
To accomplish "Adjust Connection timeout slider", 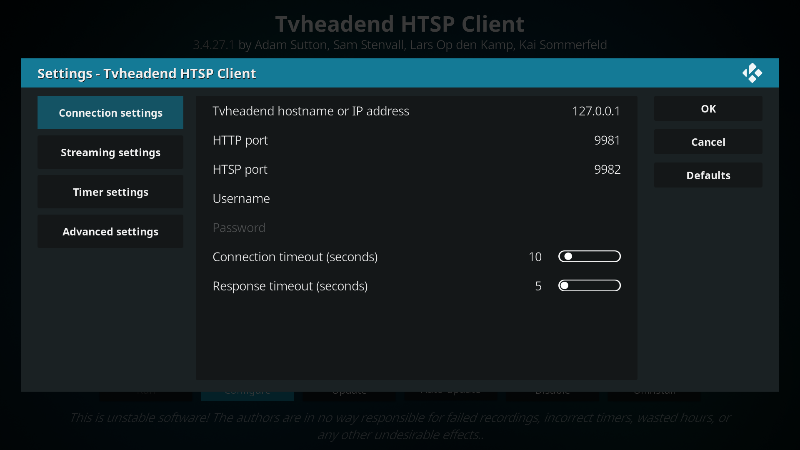I will (589, 256).
